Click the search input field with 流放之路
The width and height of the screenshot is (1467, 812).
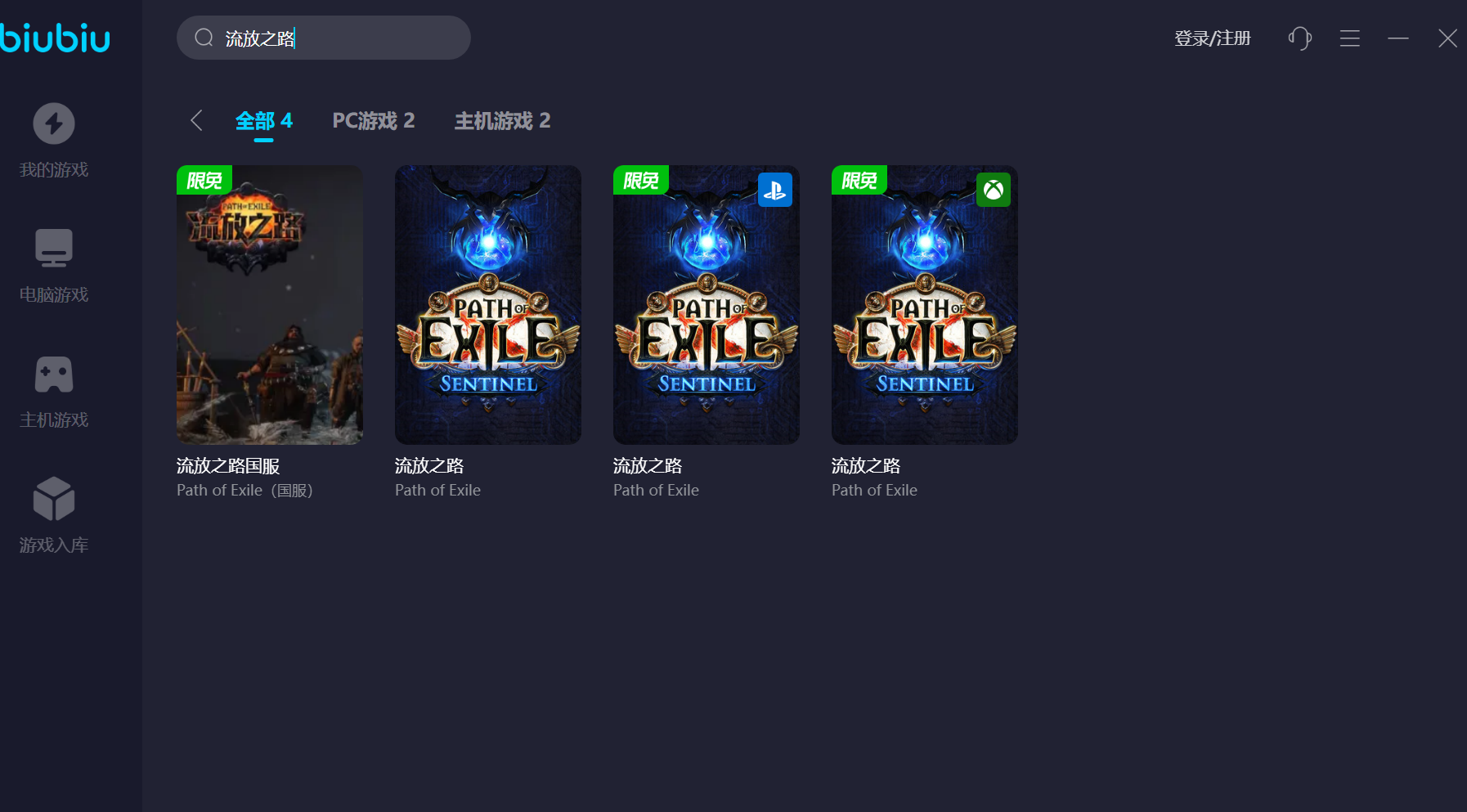click(x=324, y=38)
